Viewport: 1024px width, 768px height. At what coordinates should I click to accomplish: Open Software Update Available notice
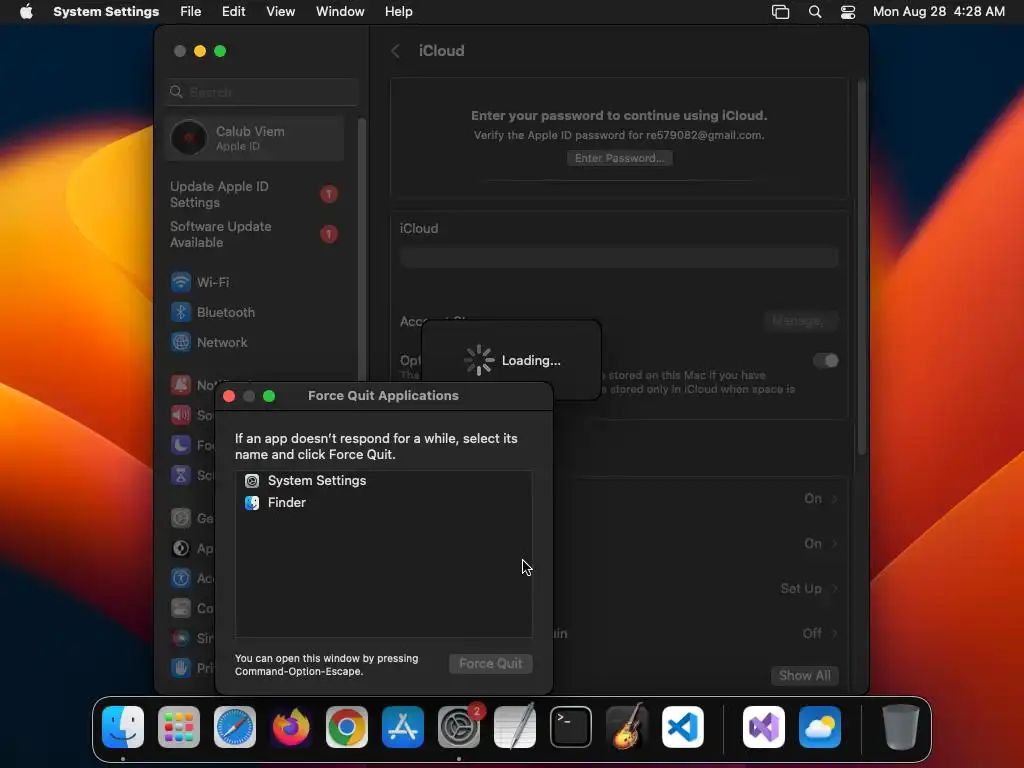click(253, 234)
